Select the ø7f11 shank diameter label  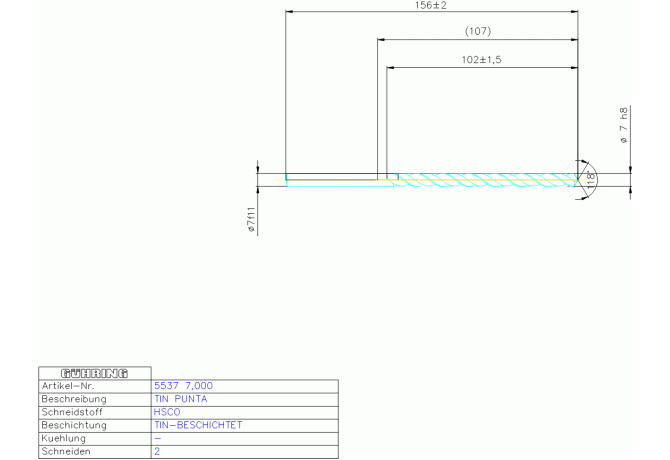click(251, 221)
